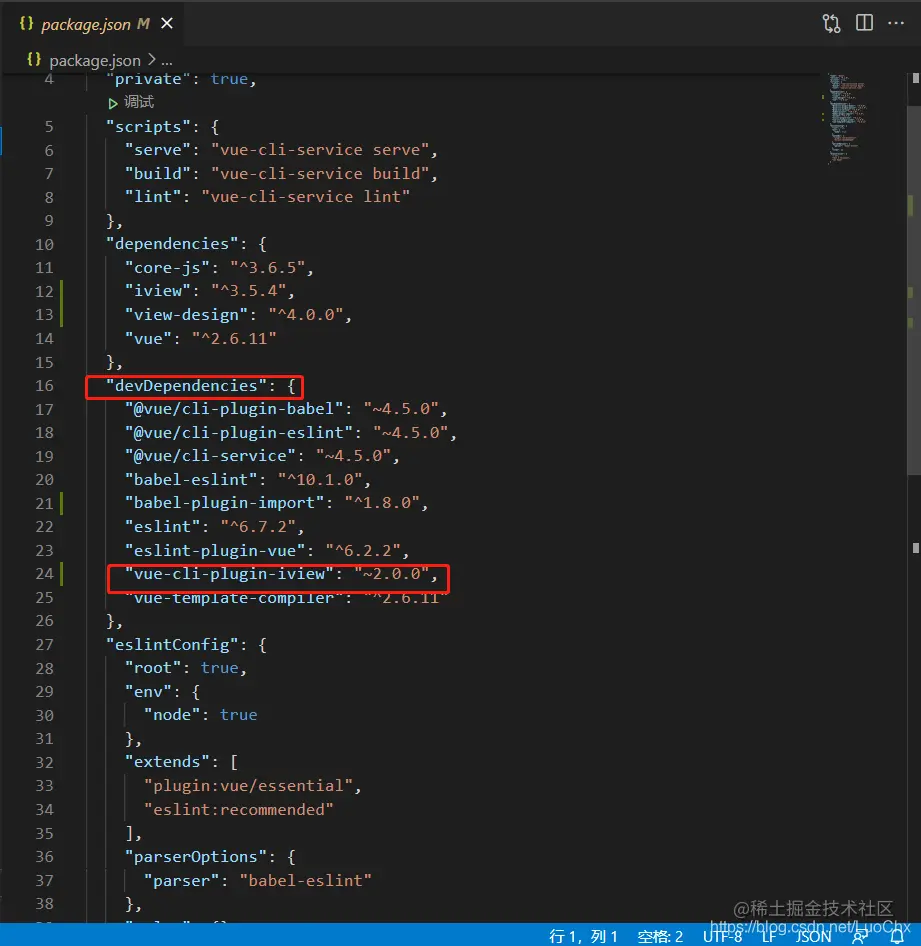921x946 pixels.
Task: Click the "babel-plugin-import" entry
Action: point(276,503)
